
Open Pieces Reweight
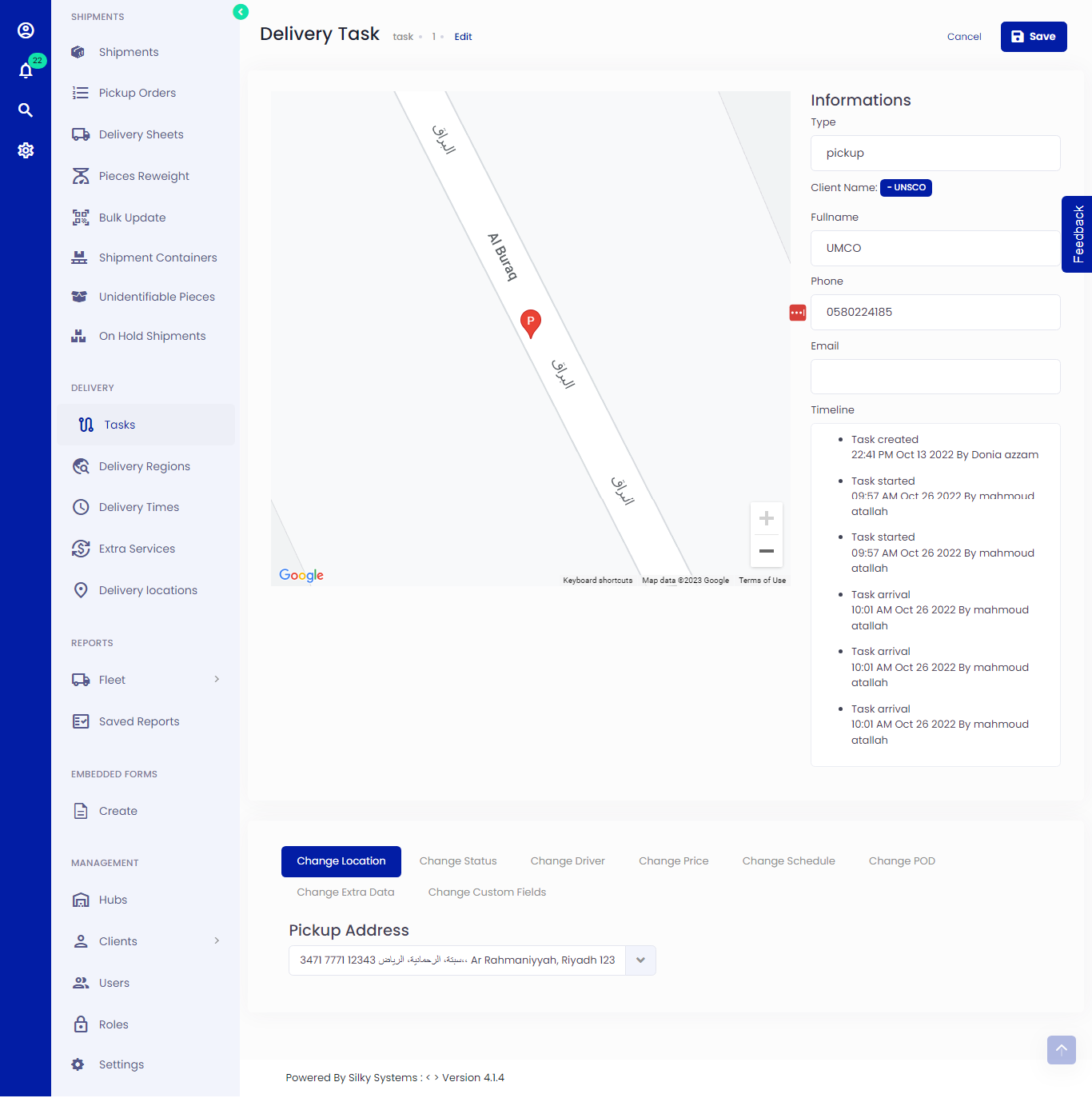point(144,175)
